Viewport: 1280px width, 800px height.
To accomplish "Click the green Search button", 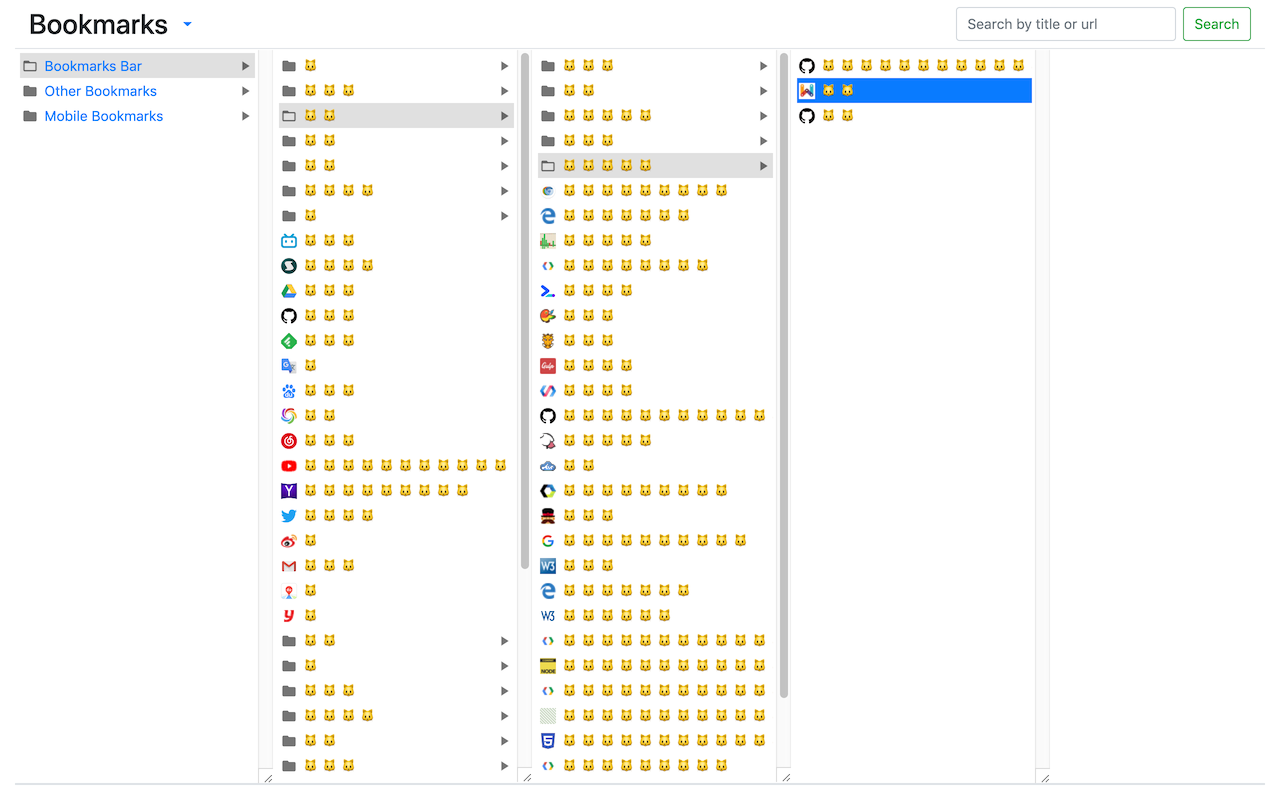I will point(1216,23).
